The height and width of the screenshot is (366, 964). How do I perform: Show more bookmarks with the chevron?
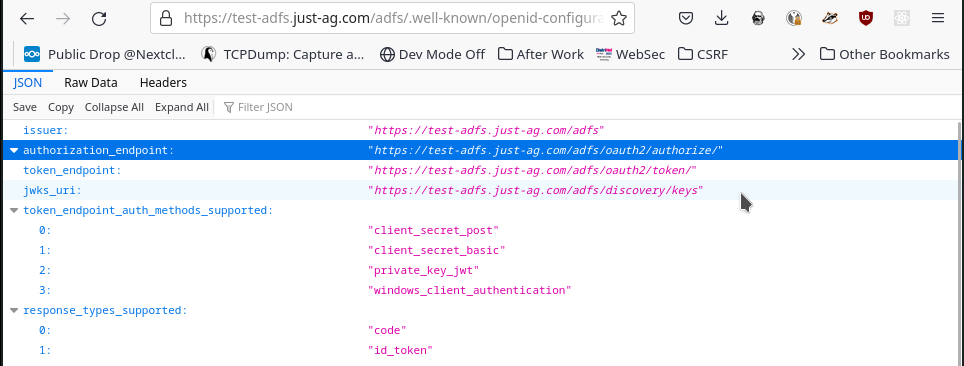click(x=798, y=54)
